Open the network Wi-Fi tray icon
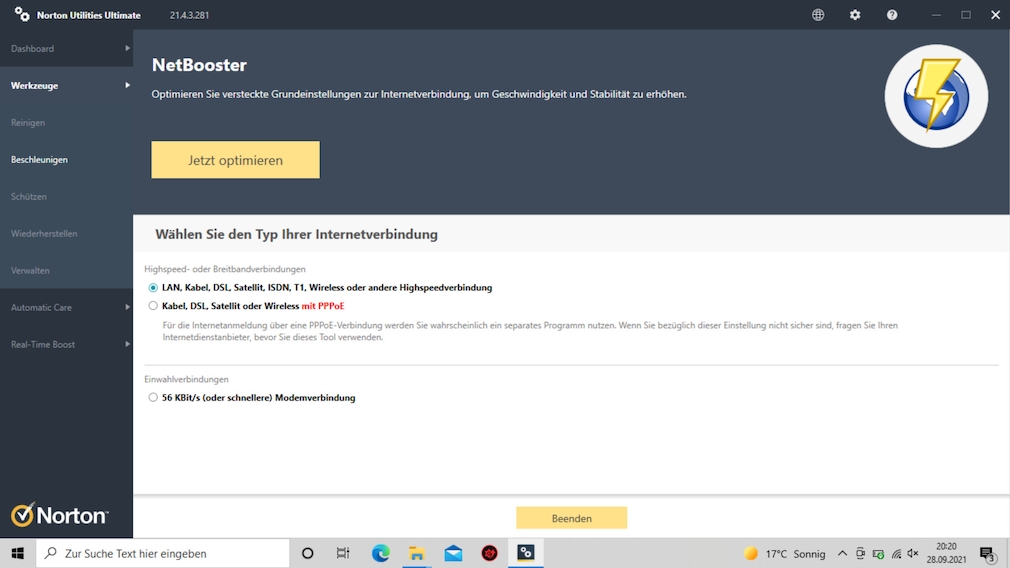 pos(896,554)
